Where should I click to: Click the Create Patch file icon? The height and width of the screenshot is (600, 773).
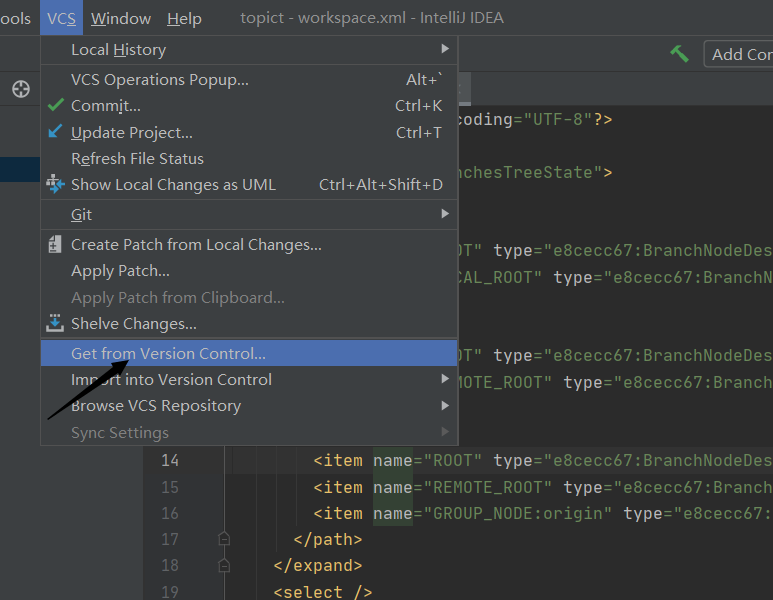pyautogui.click(x=55, y=245)
